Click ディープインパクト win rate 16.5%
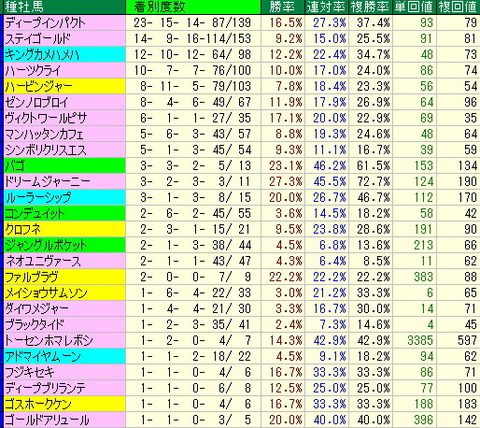The height and width of the screenshot is (428, 480). tap(286, 22)
